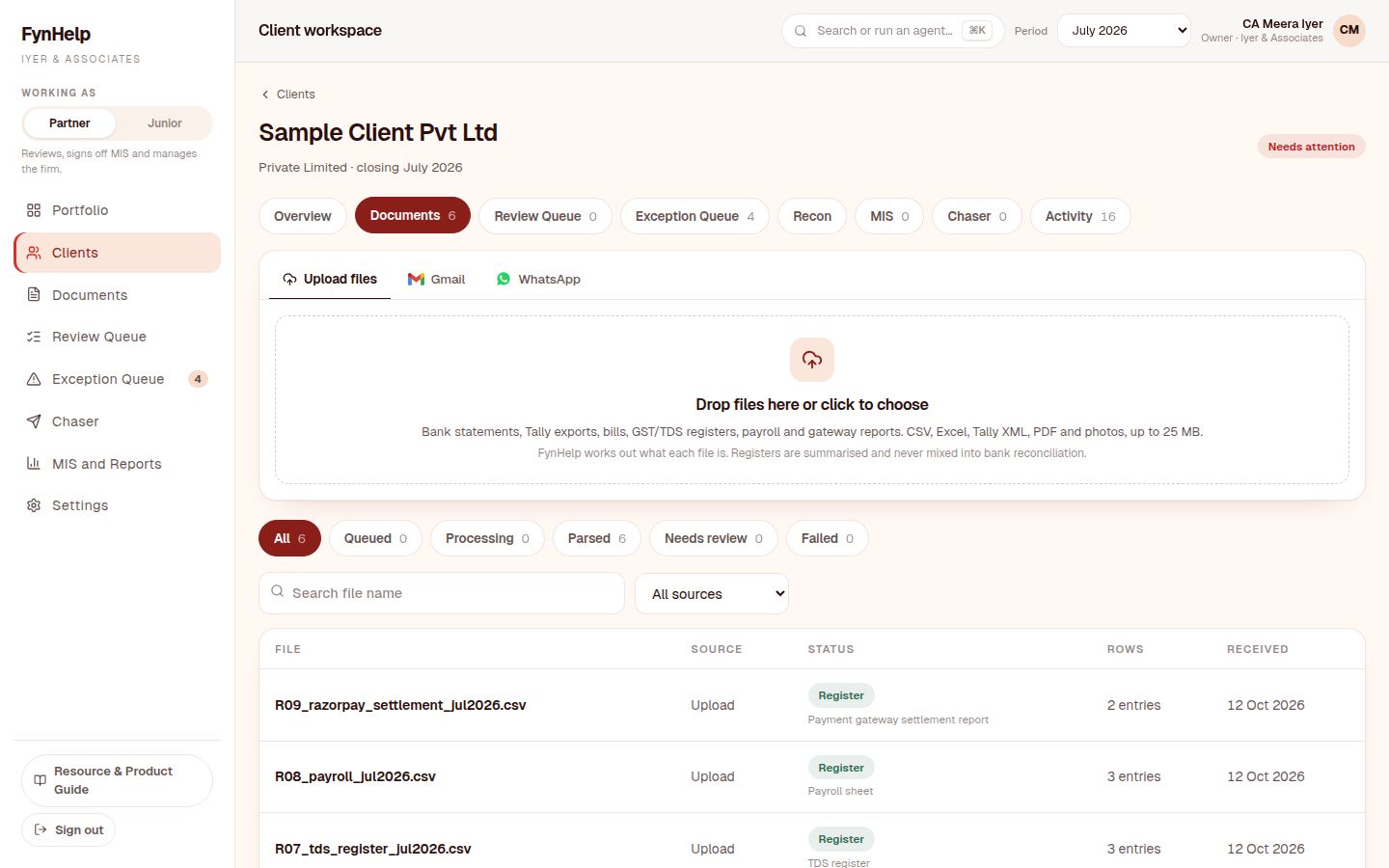Viewport: 1389px width, 868px height.
Task: Click the Search file name field
Action: click(x=442, y=593)
